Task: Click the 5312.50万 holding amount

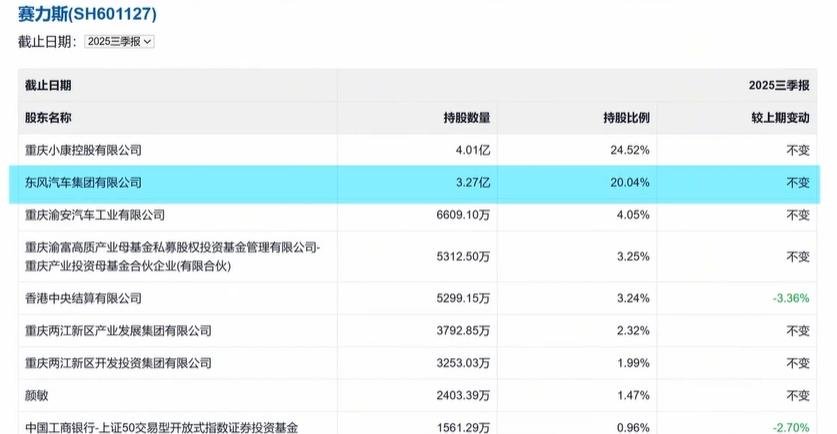Action: (x=463, y=257)
